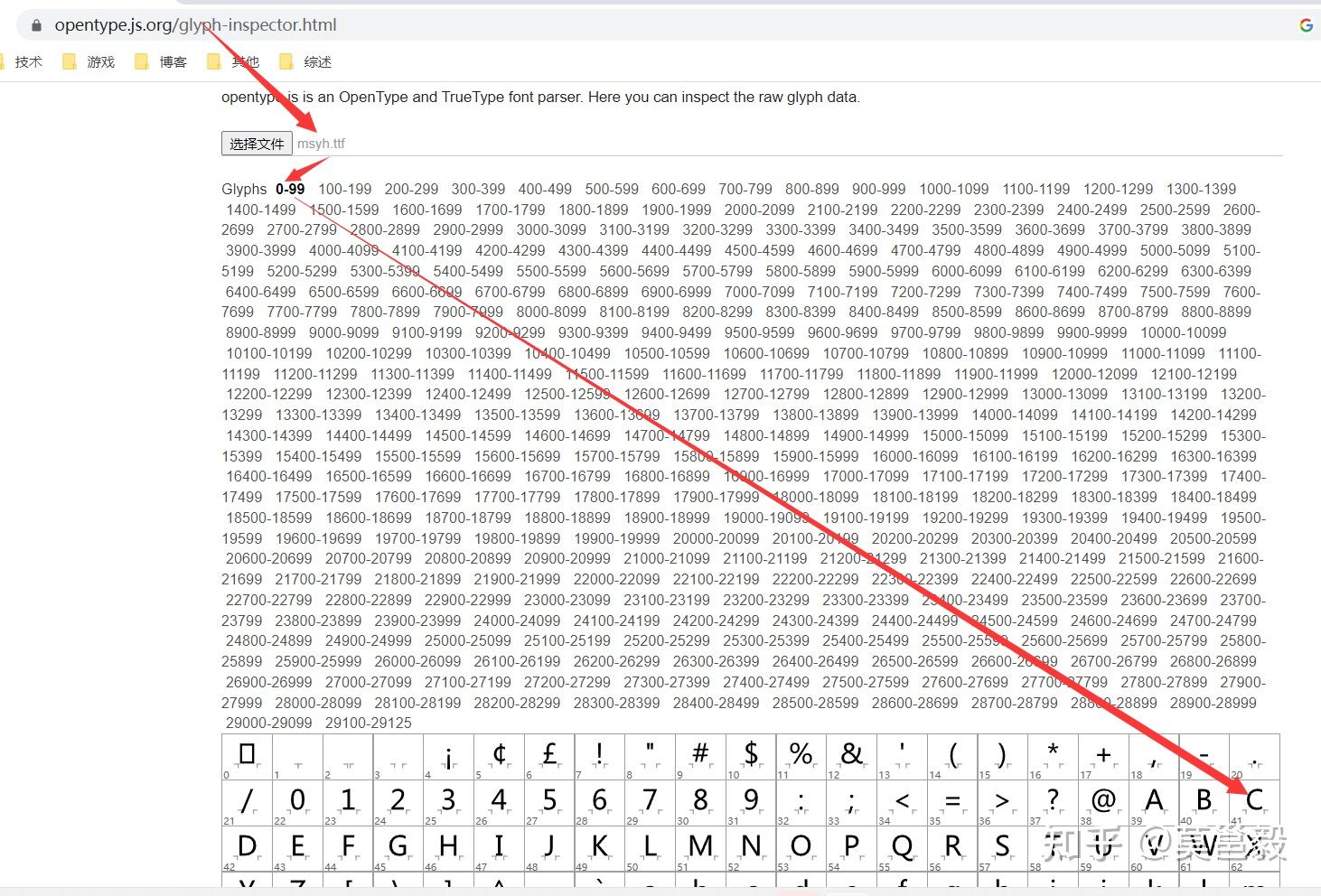This screenshot has width=1321, height=896.
Task: Select glyph range 100-199
Action: tap(344, 189)
